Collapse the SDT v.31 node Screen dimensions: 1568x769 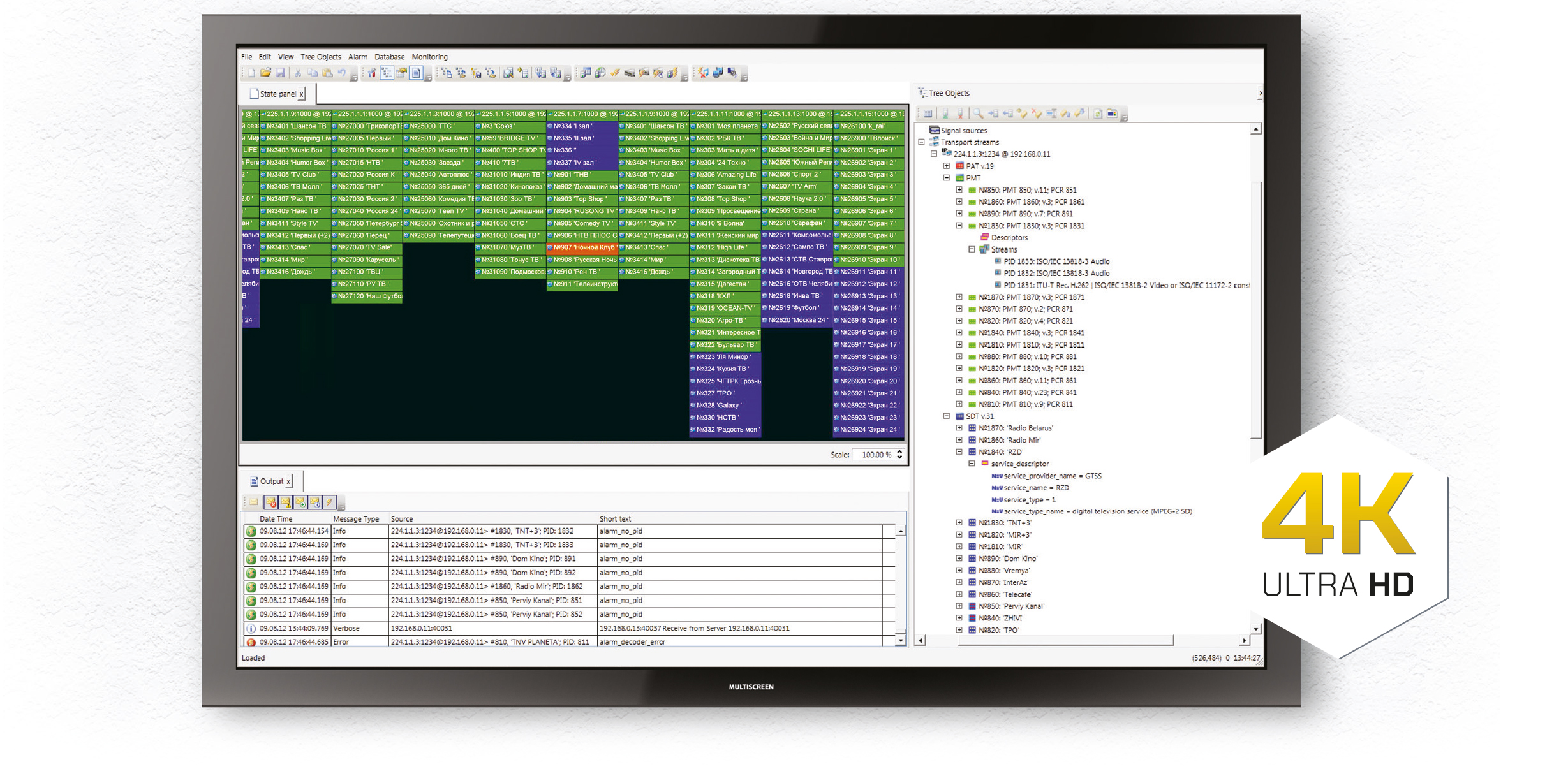(947, 416)
